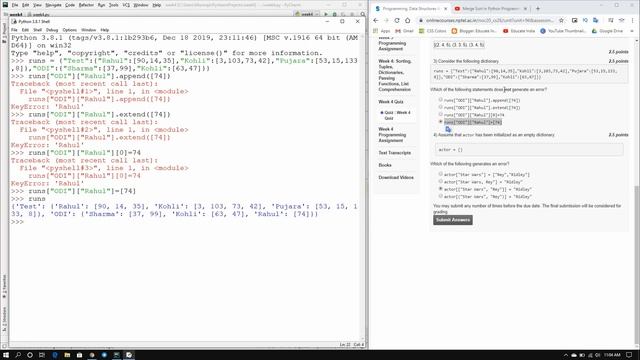Open the YouTube Thumbnail bookmark
This screenshot has width=640, height=360.
(x=563, y=31)
